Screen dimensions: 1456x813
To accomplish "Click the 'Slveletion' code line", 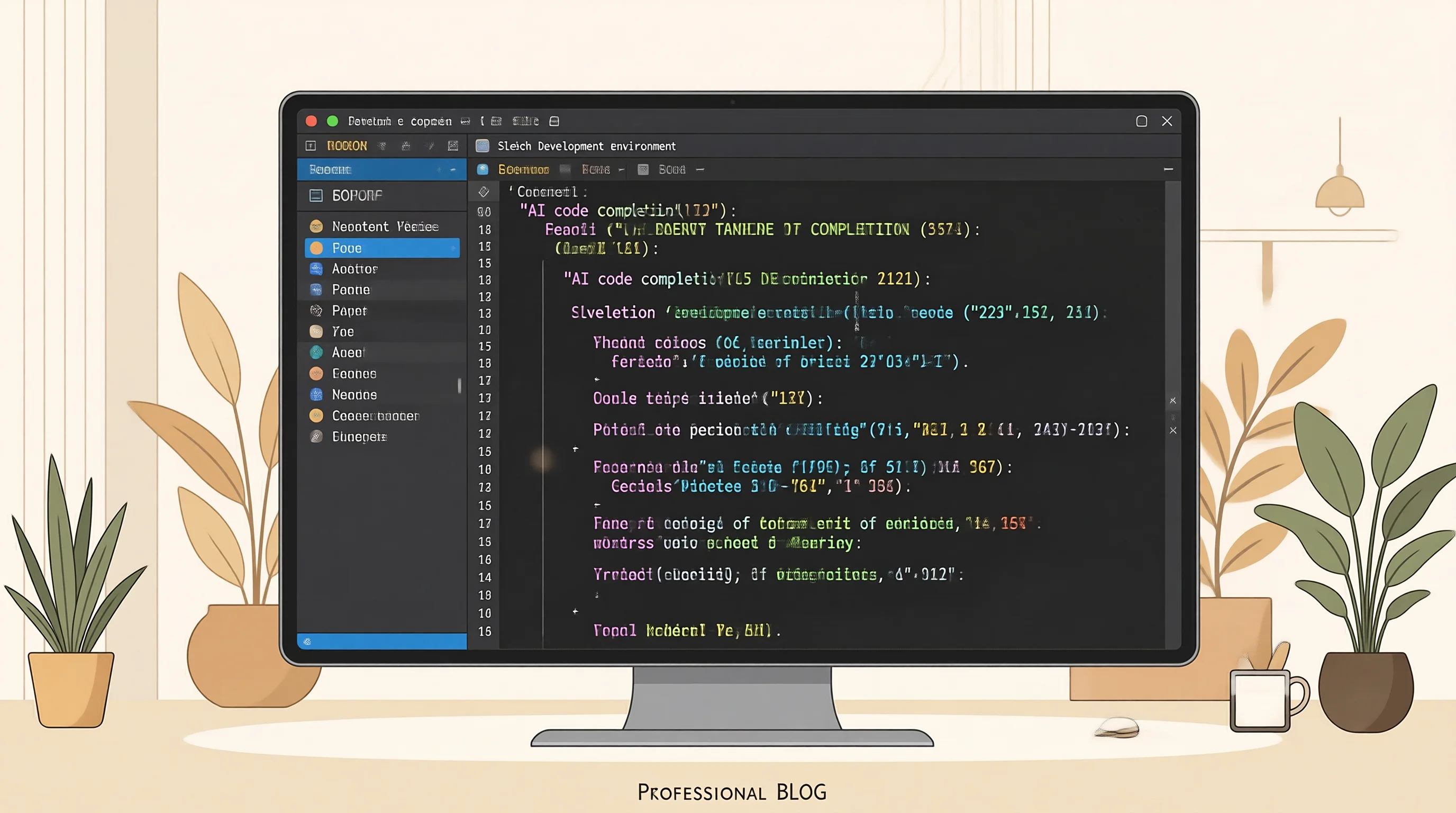I will point(838,312).
